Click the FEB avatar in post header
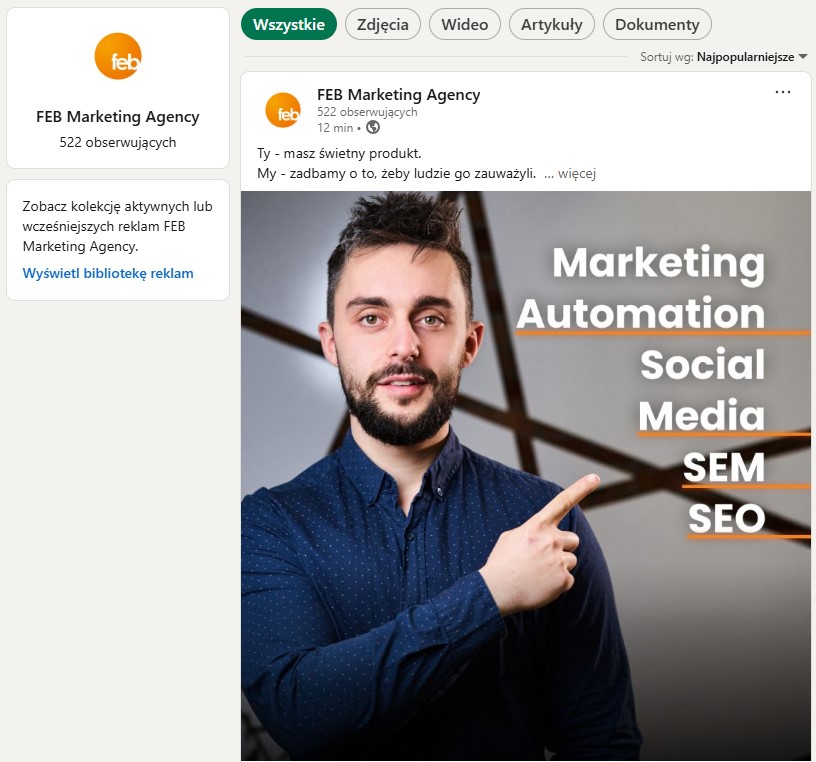Screen dimensions: 816x762 point(283,110)
